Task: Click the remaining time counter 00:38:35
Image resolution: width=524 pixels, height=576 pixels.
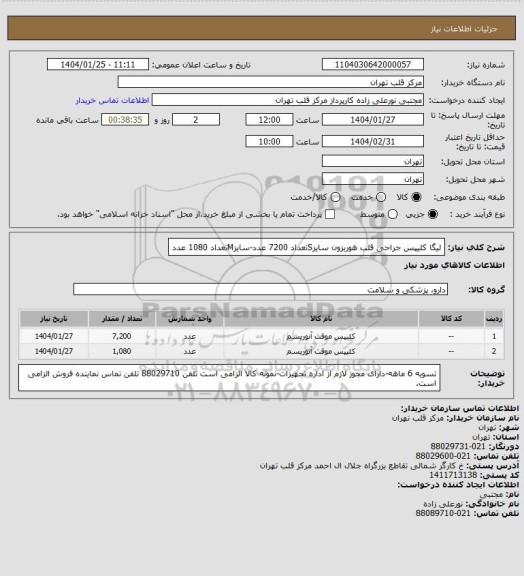Action: pos(125,120)
